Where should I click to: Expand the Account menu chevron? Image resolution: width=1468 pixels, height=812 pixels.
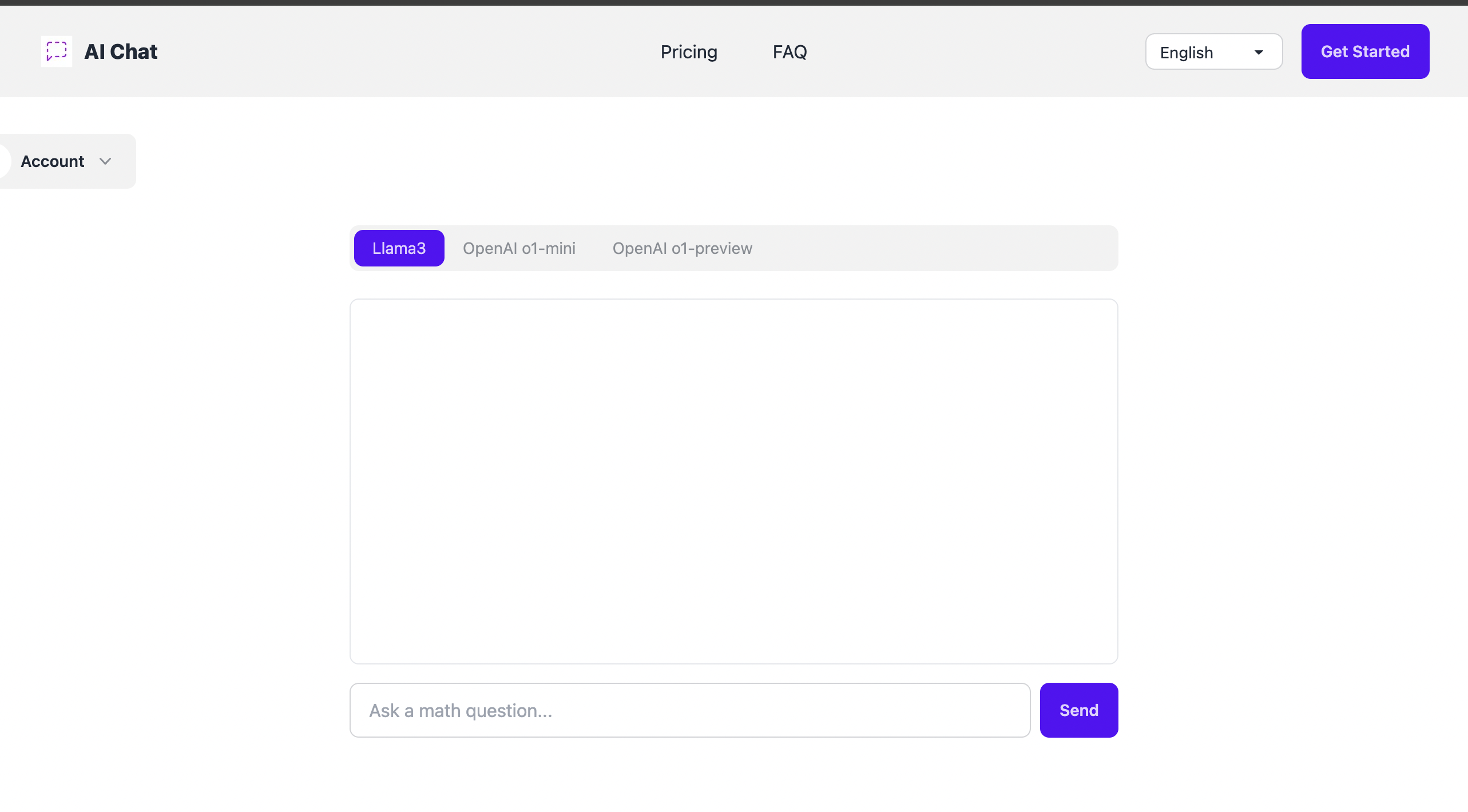(105, 161)
